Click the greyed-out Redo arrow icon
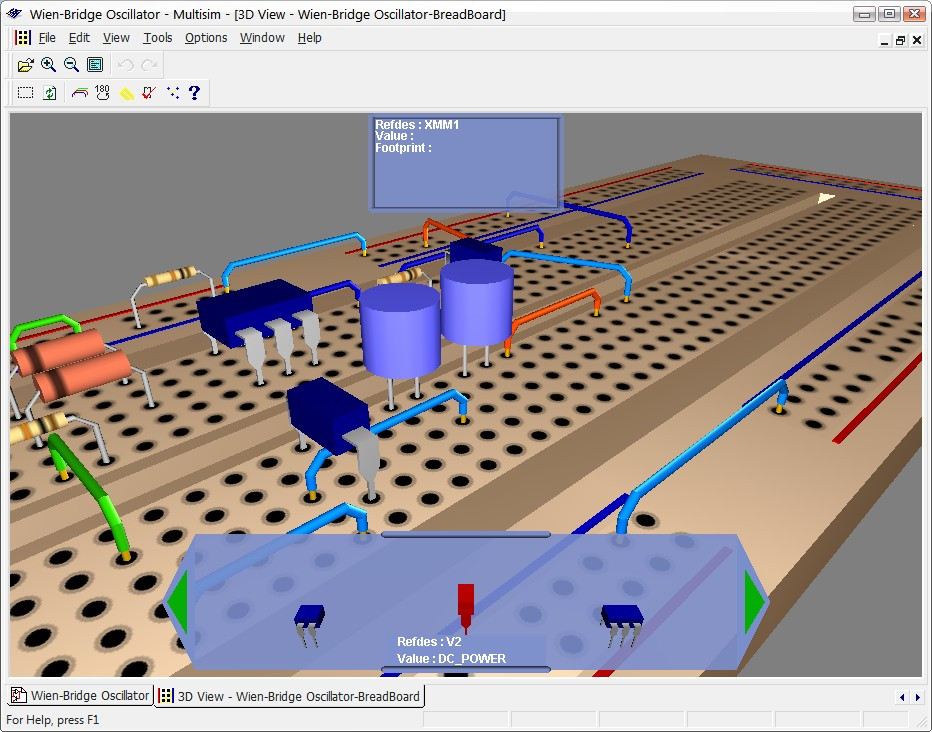This screenshot has height=732, width=932. [149, 65]
